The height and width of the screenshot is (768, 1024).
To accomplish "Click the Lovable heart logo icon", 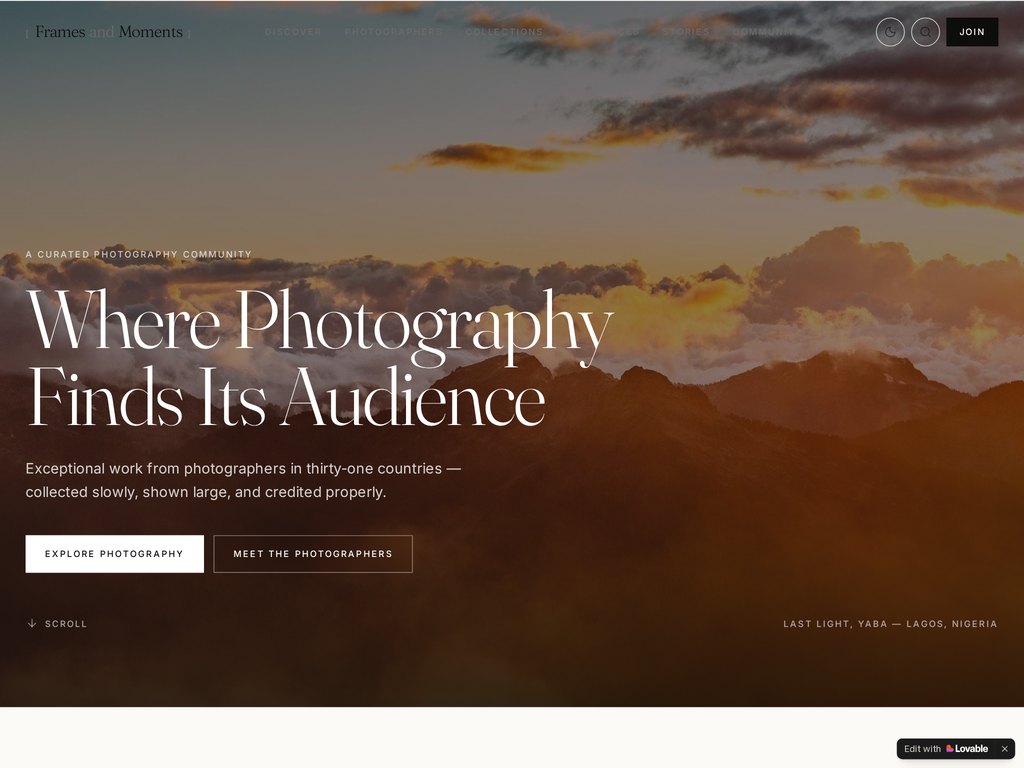I will [950, 748].
